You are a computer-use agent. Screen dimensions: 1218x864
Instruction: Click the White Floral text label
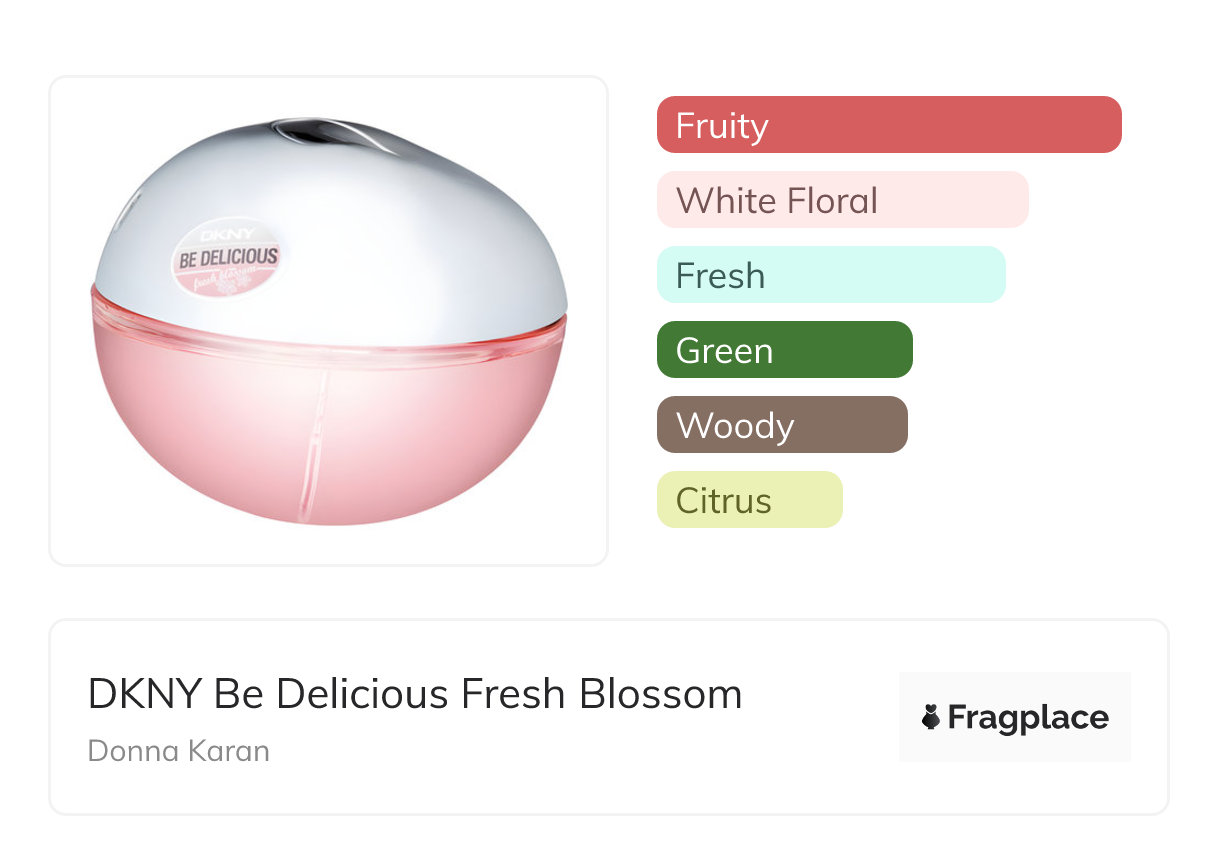tap(776, 201)
